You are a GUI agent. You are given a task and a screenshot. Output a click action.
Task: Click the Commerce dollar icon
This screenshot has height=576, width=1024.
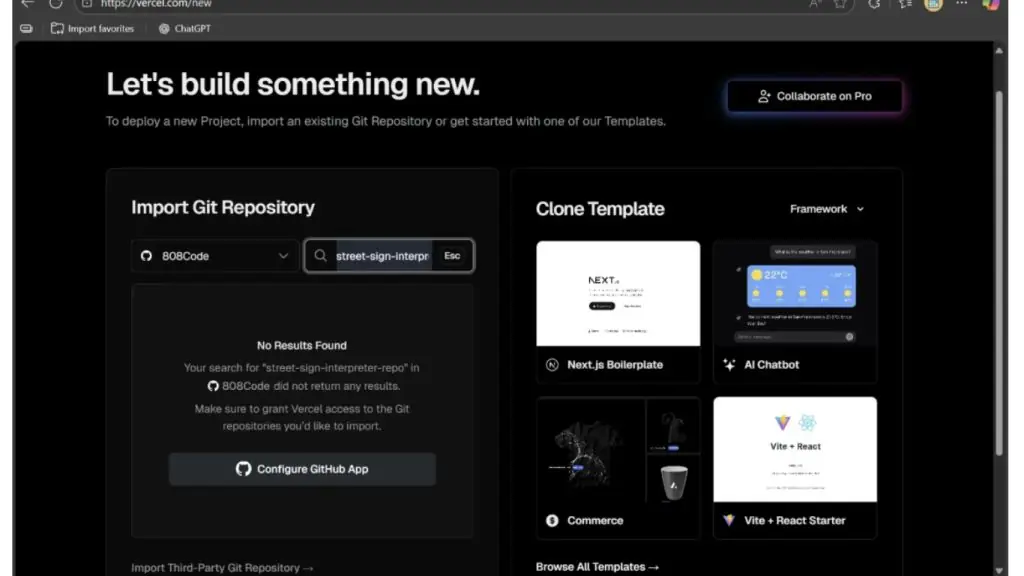point(552,520)
